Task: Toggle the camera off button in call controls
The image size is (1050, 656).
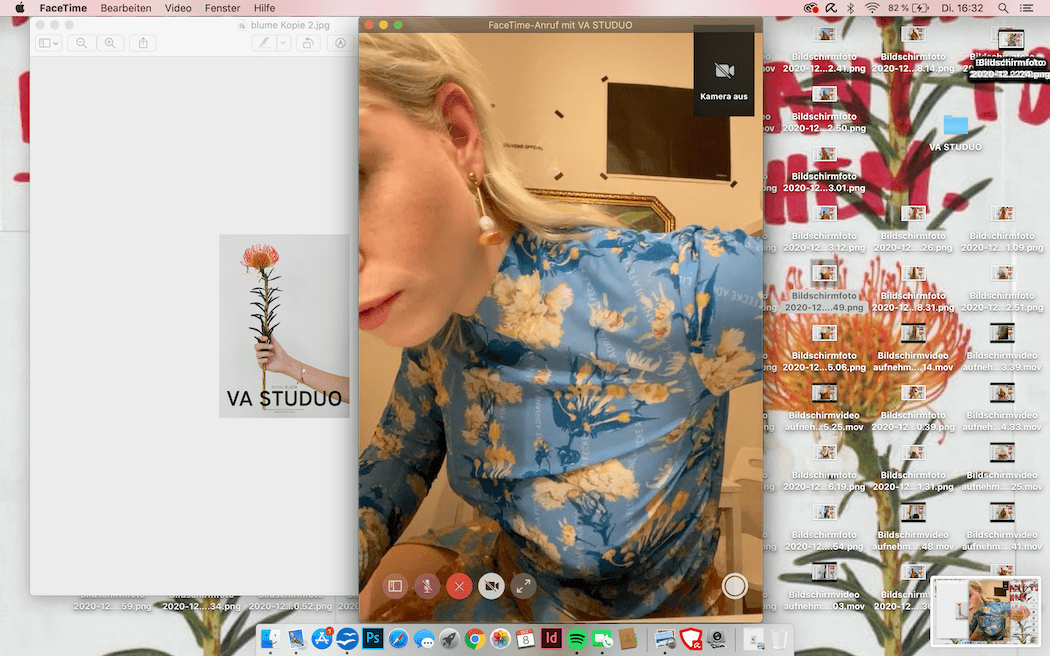Action: pos(491,587)
